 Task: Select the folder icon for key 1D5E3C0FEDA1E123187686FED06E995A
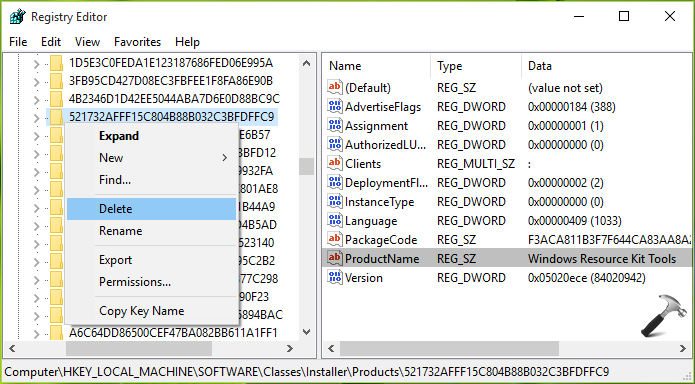click(56, 63)
